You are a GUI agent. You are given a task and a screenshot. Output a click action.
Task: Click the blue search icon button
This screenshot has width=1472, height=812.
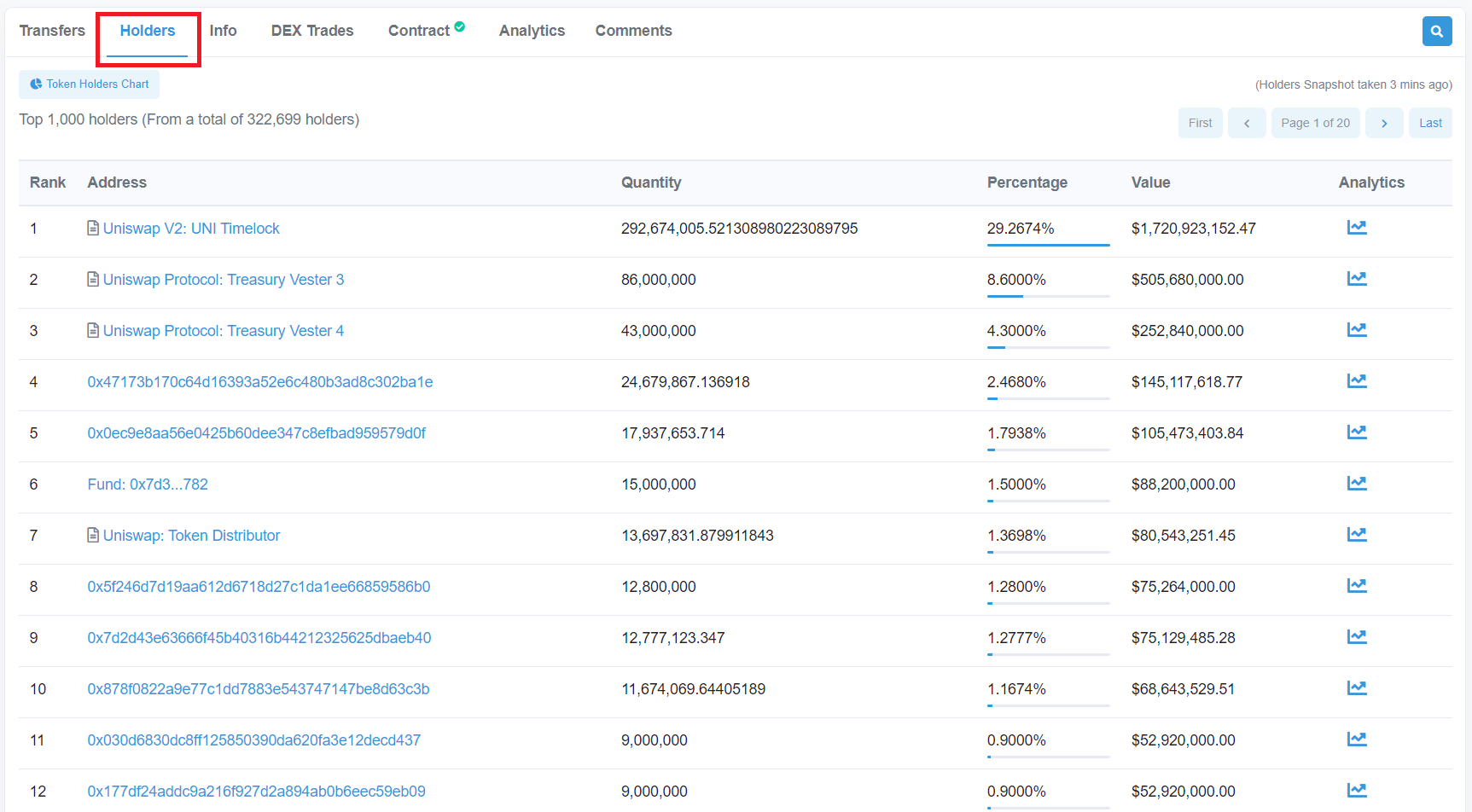(1437, 32)
